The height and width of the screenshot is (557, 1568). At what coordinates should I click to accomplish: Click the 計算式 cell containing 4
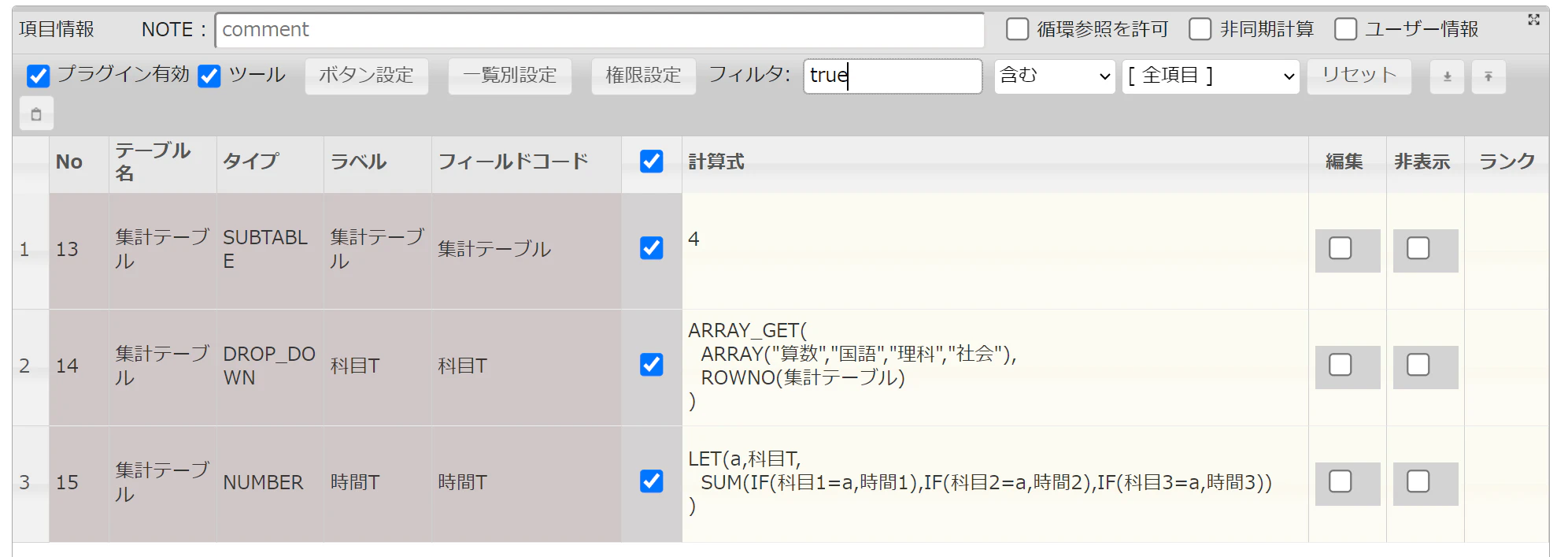click(995, 251)
